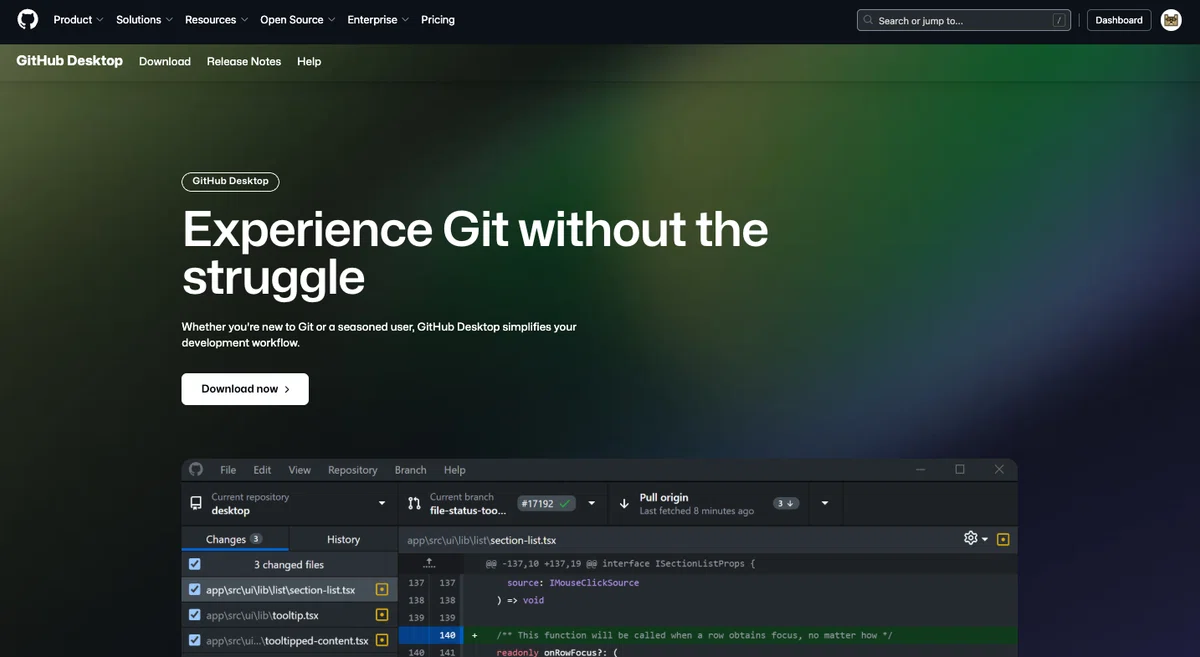Open the Current branch dropdown arrow
1200x657 pixels.
(592, 503)
